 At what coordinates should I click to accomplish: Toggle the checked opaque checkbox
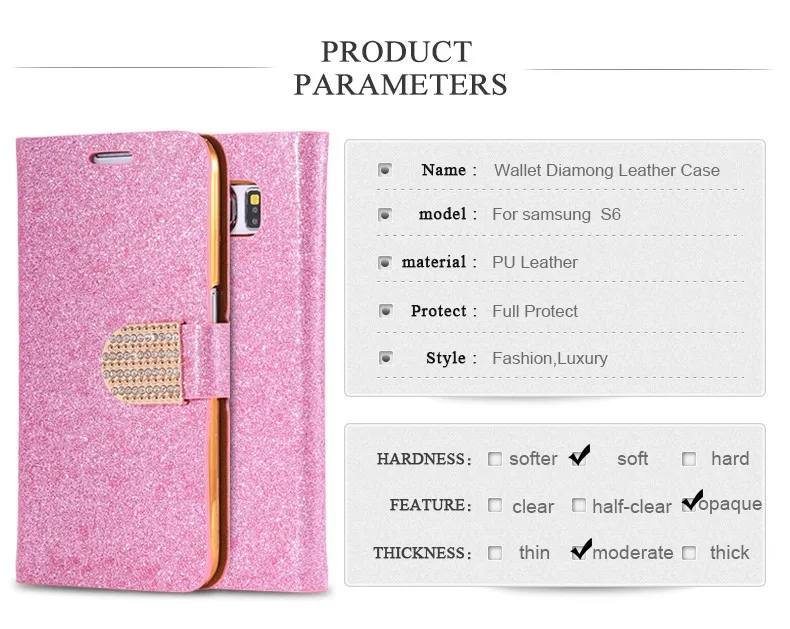pyautogui.click(x=691, y=502)
